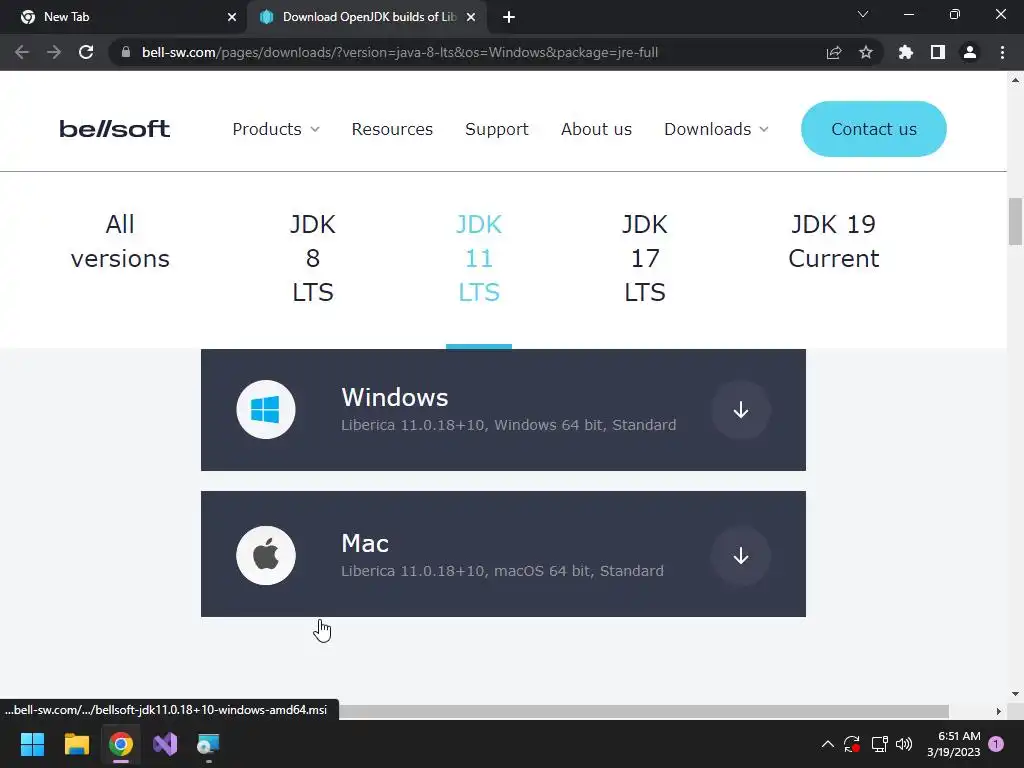Click the scroll-down arrow of the vertical scrollbar
The height and width of the screenshot is (768, 1024).
(x=1015, y=694)
